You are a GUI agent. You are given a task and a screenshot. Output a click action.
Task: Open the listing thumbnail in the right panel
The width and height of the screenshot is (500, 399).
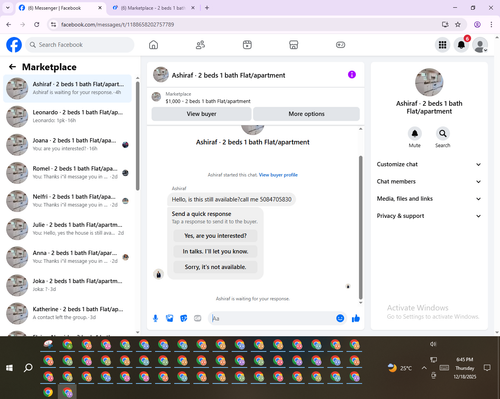coord(429,82)
